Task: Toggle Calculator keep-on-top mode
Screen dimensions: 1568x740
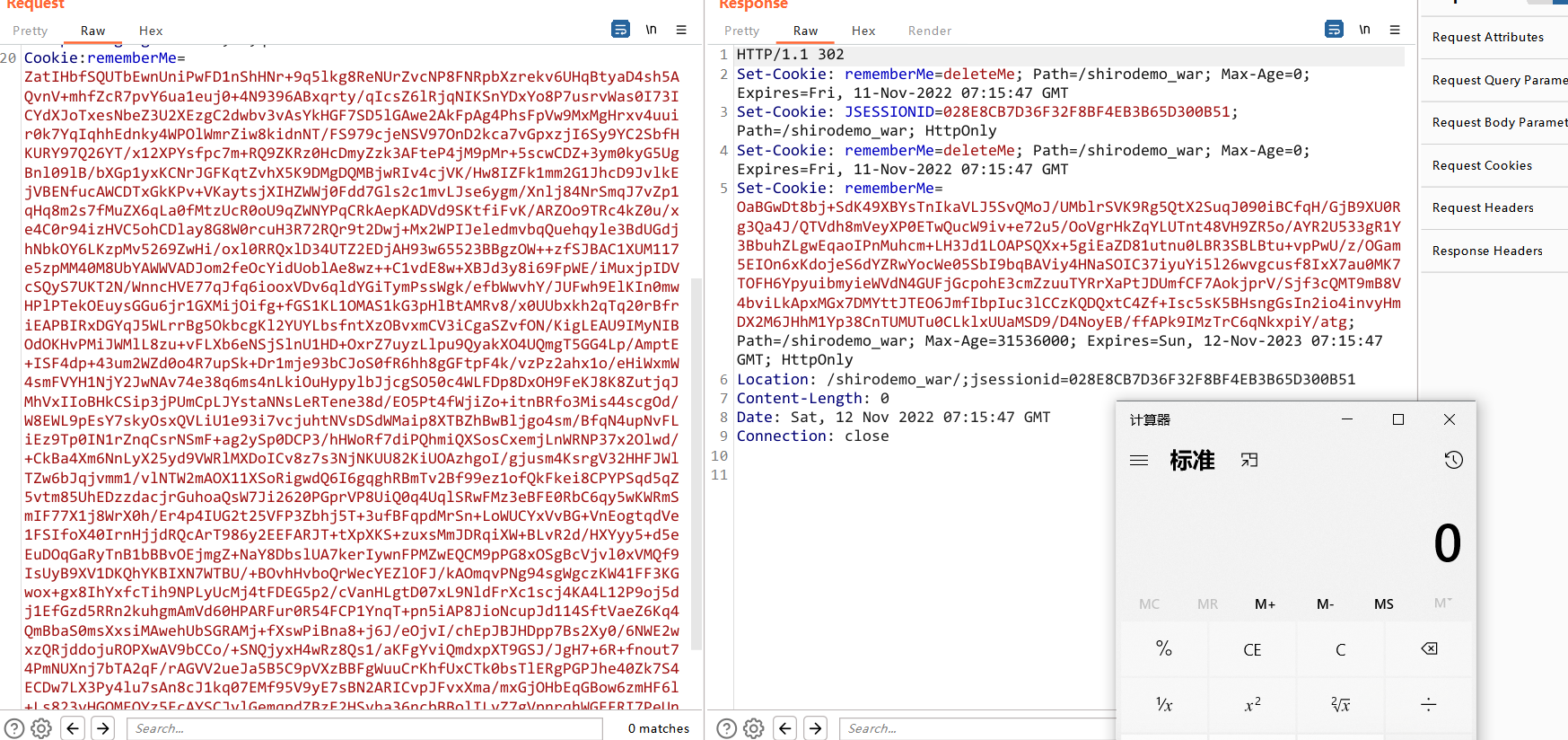Action: 1249,460
